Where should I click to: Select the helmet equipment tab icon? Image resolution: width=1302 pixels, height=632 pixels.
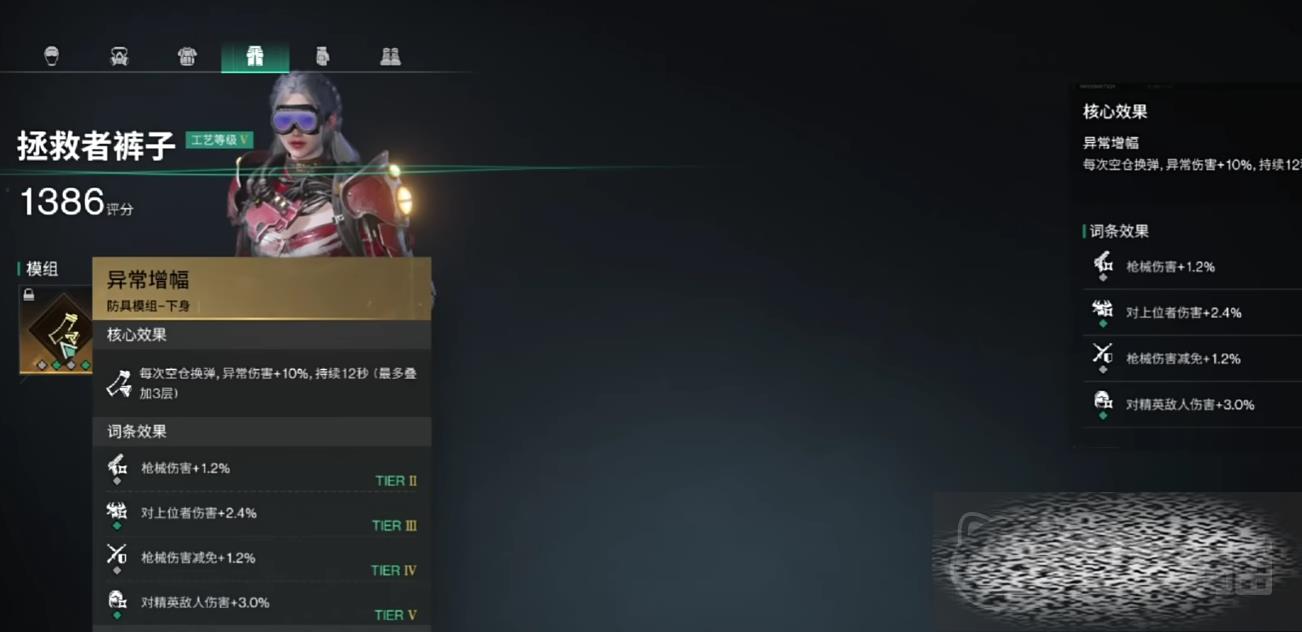pos(52,57)
